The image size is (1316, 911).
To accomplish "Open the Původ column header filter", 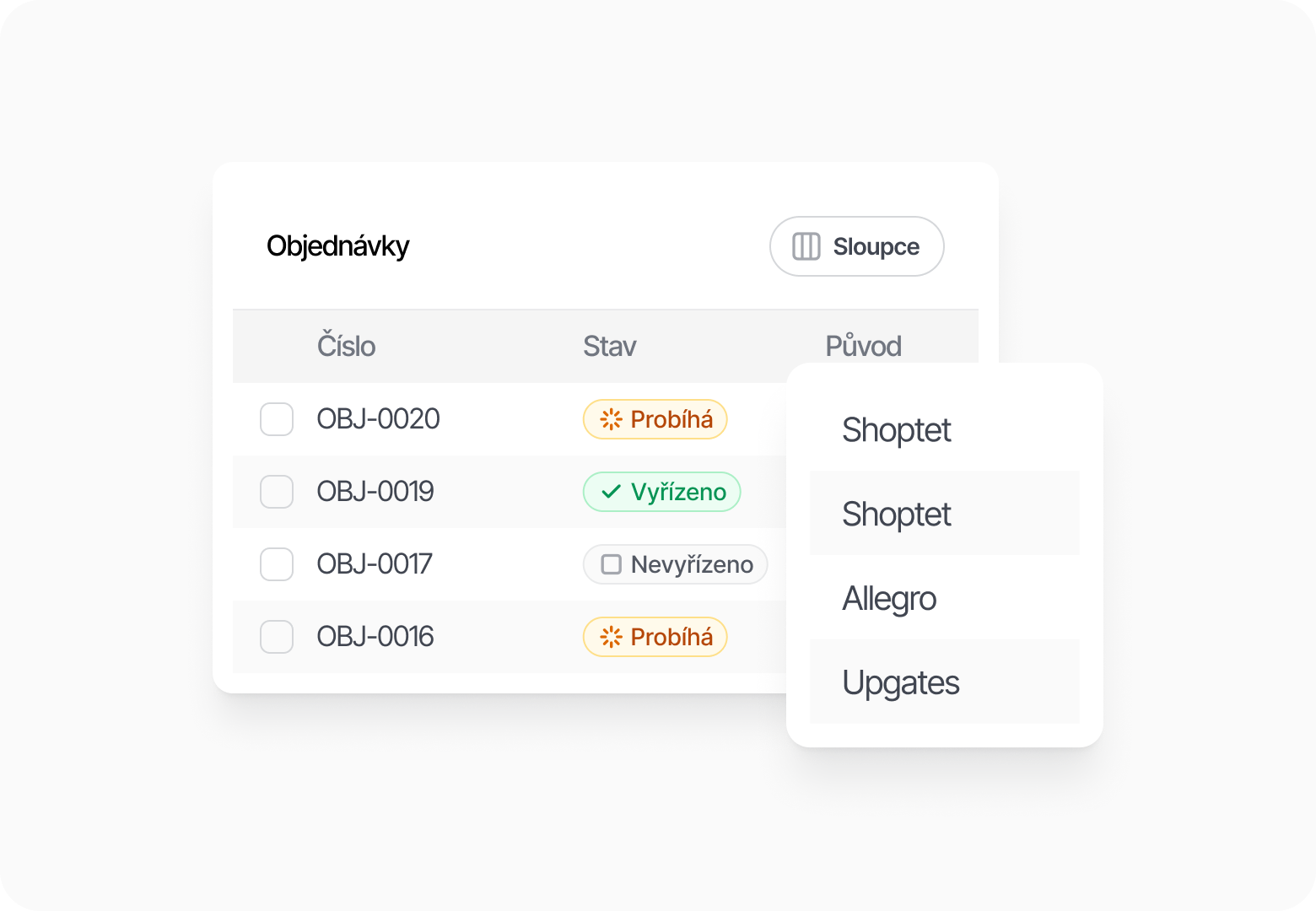I will pos(863,346).
